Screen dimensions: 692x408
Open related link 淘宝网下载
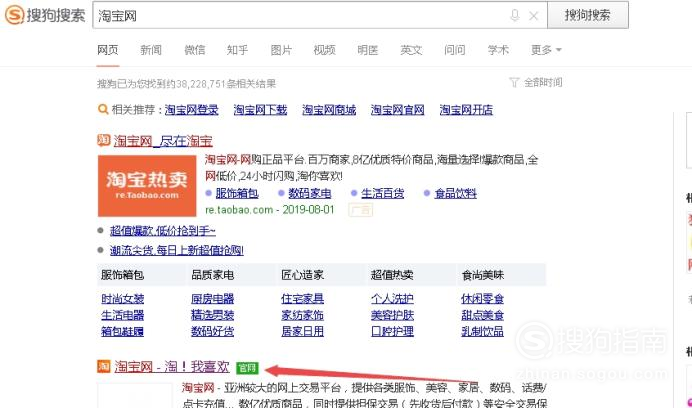(260, 110)
